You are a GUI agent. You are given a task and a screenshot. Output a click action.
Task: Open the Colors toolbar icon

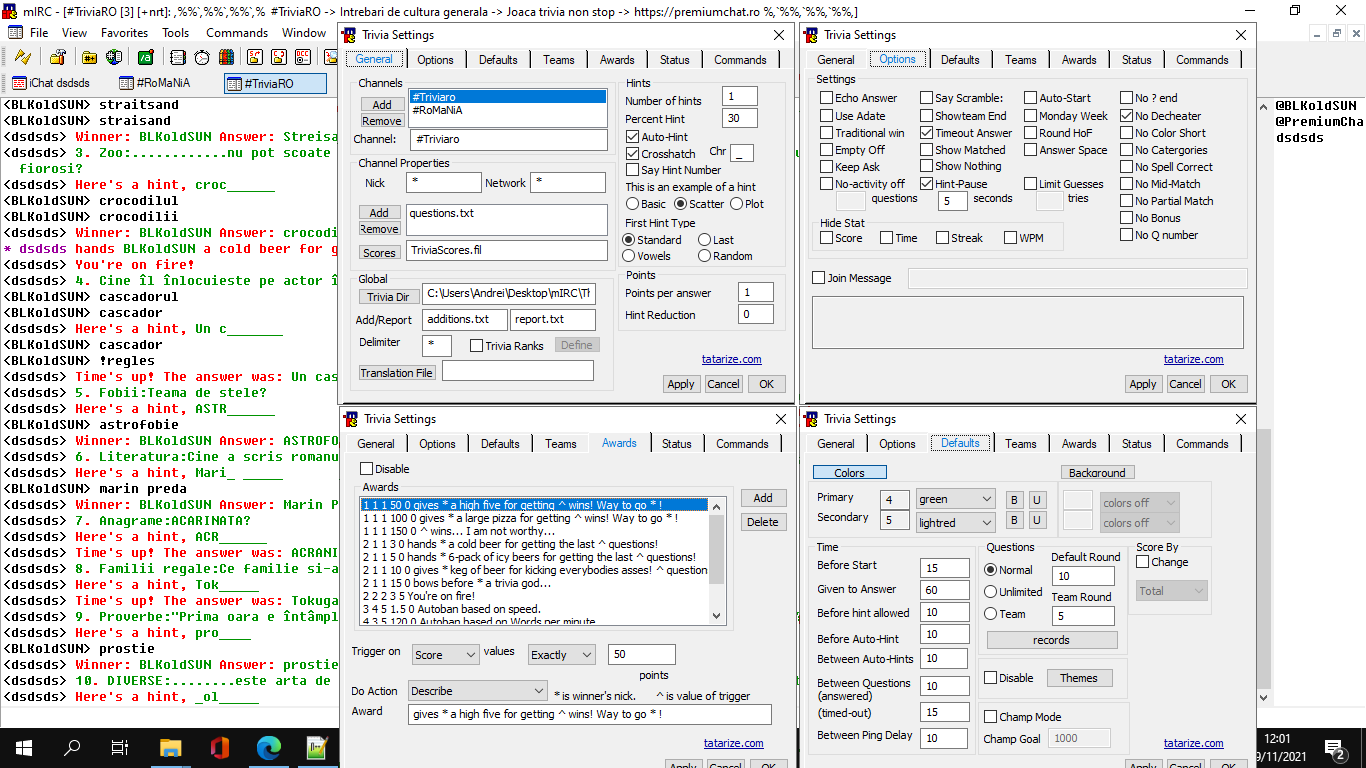pos(229,57)
